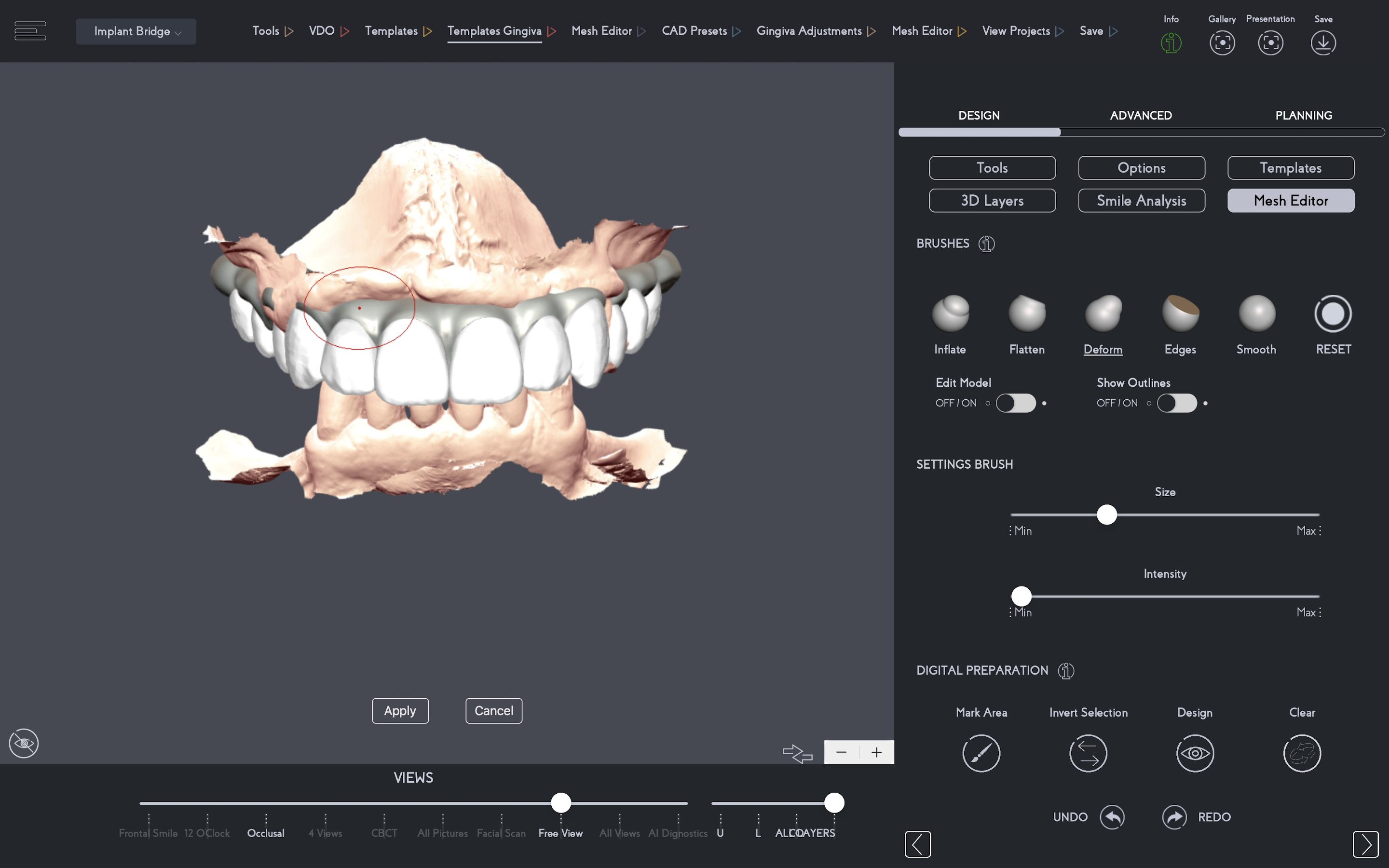Expand the next panel chevron at bottom right
This screenshot has height=868, width=1389.
click(x=1365, y=844)
